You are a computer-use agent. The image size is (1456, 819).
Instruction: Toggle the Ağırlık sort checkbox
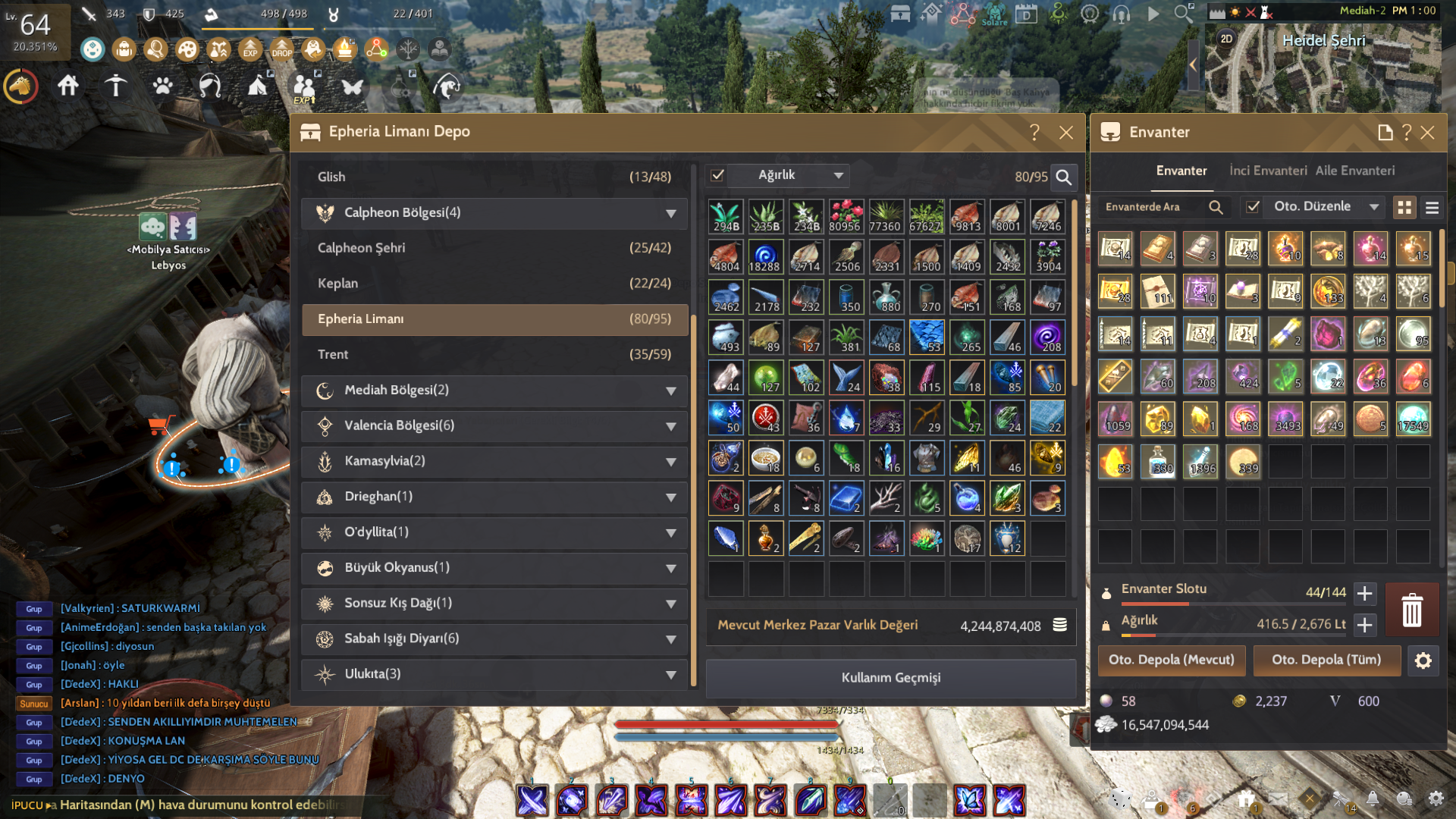(x=717, y=175)
